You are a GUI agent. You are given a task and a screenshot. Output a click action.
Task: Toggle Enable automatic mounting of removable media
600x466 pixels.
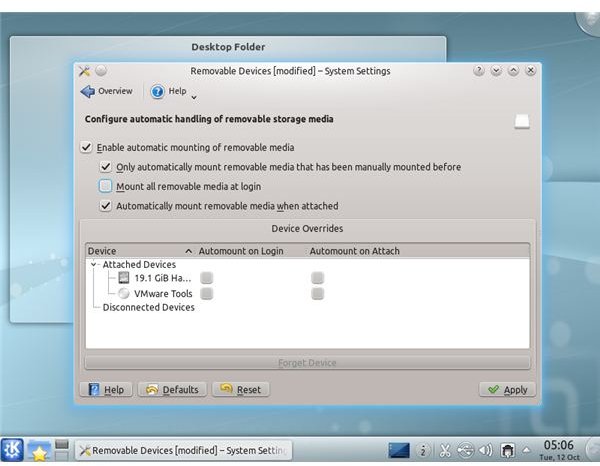(x=86, y=147)
